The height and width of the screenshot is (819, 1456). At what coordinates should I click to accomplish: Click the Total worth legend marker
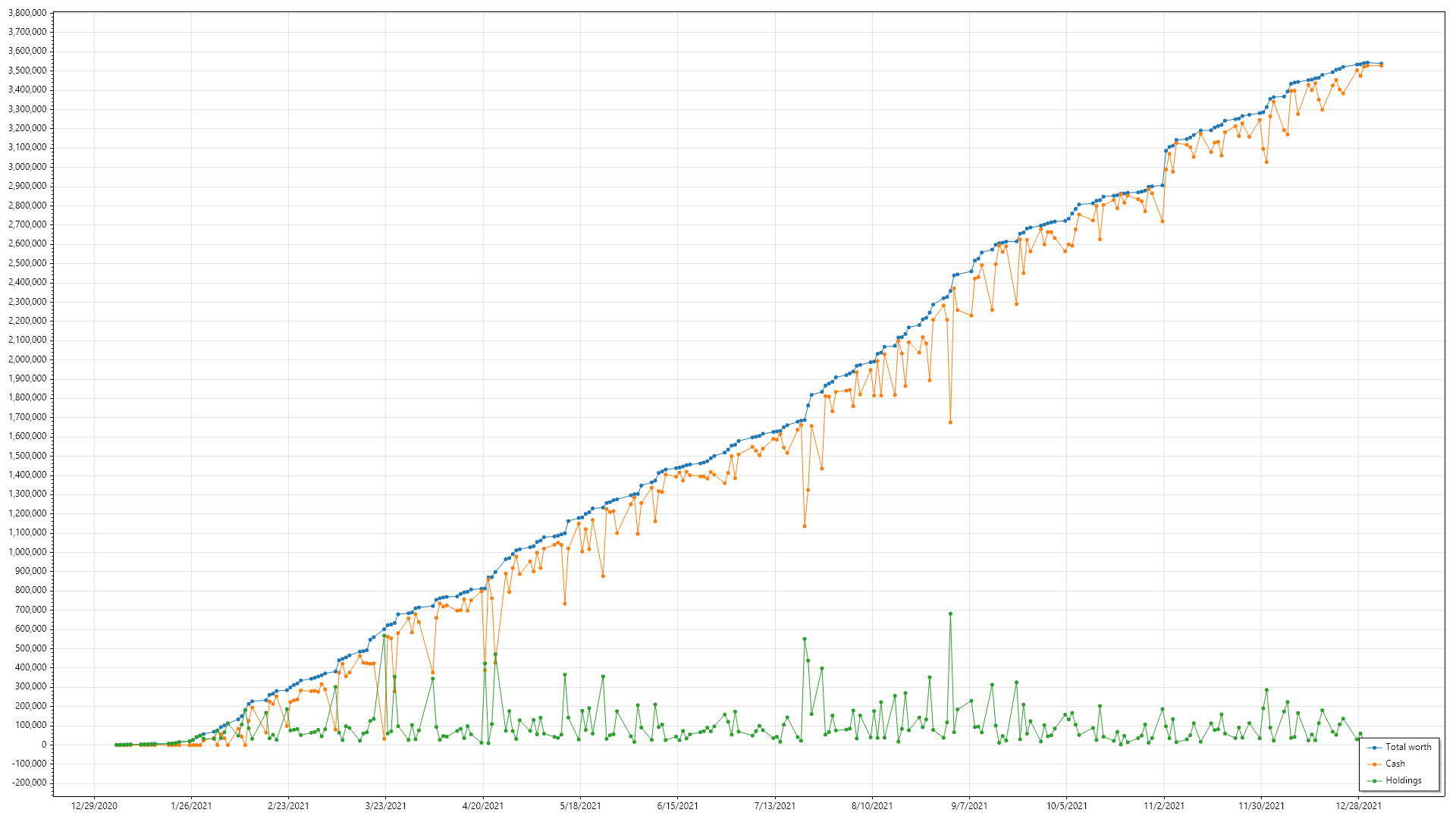click(x=1374, y=748)
